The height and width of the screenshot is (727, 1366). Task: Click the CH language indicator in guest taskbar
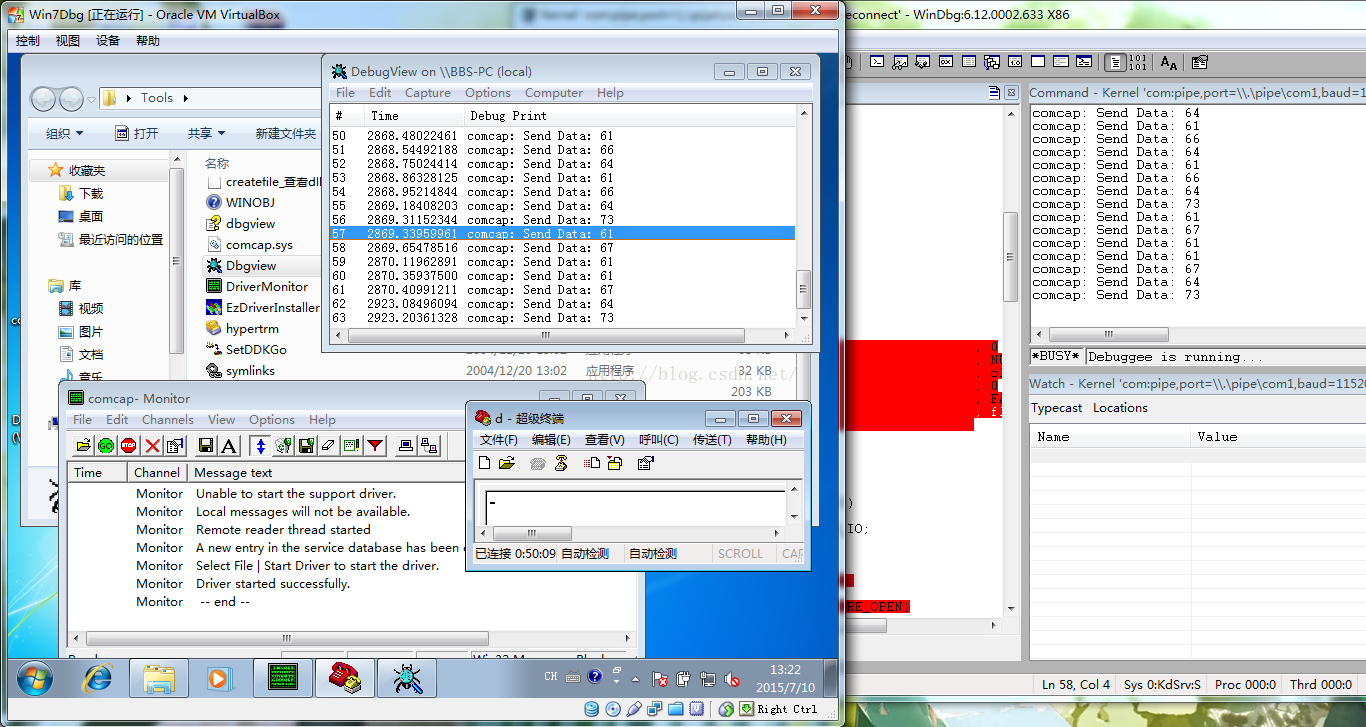tap(551, 676)
